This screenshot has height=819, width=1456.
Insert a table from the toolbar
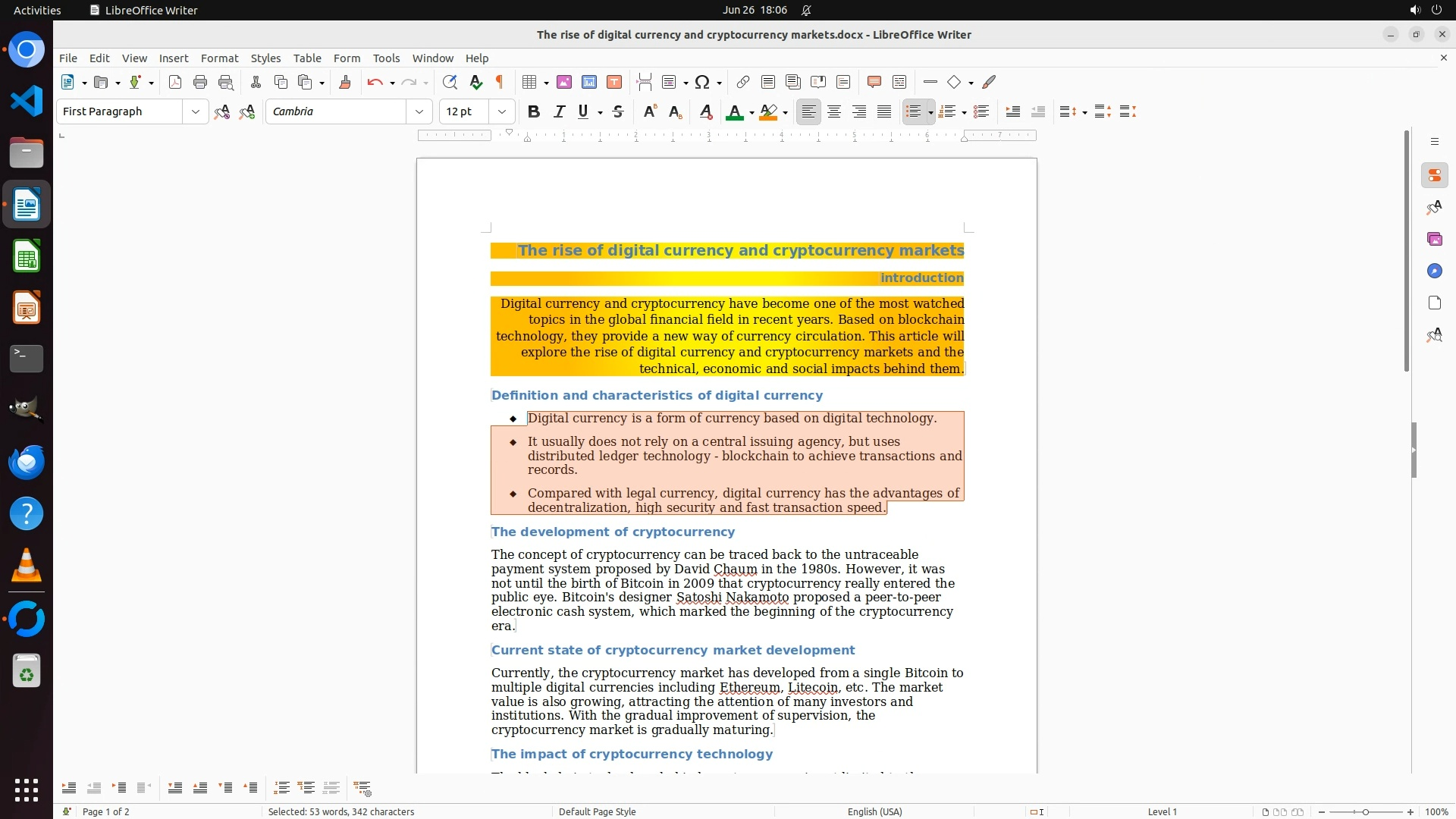tap(530, 82)
